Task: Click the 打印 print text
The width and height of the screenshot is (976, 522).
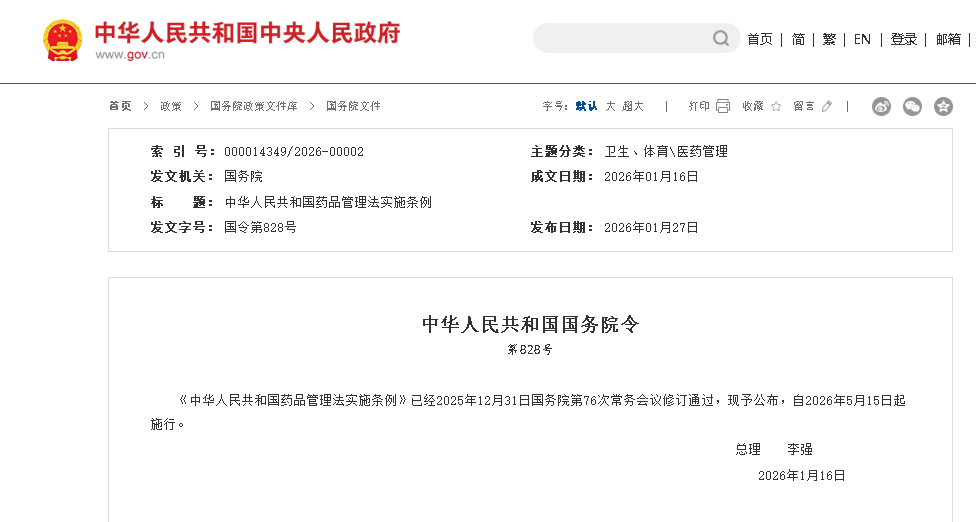Action: click(x=699, y=106)
